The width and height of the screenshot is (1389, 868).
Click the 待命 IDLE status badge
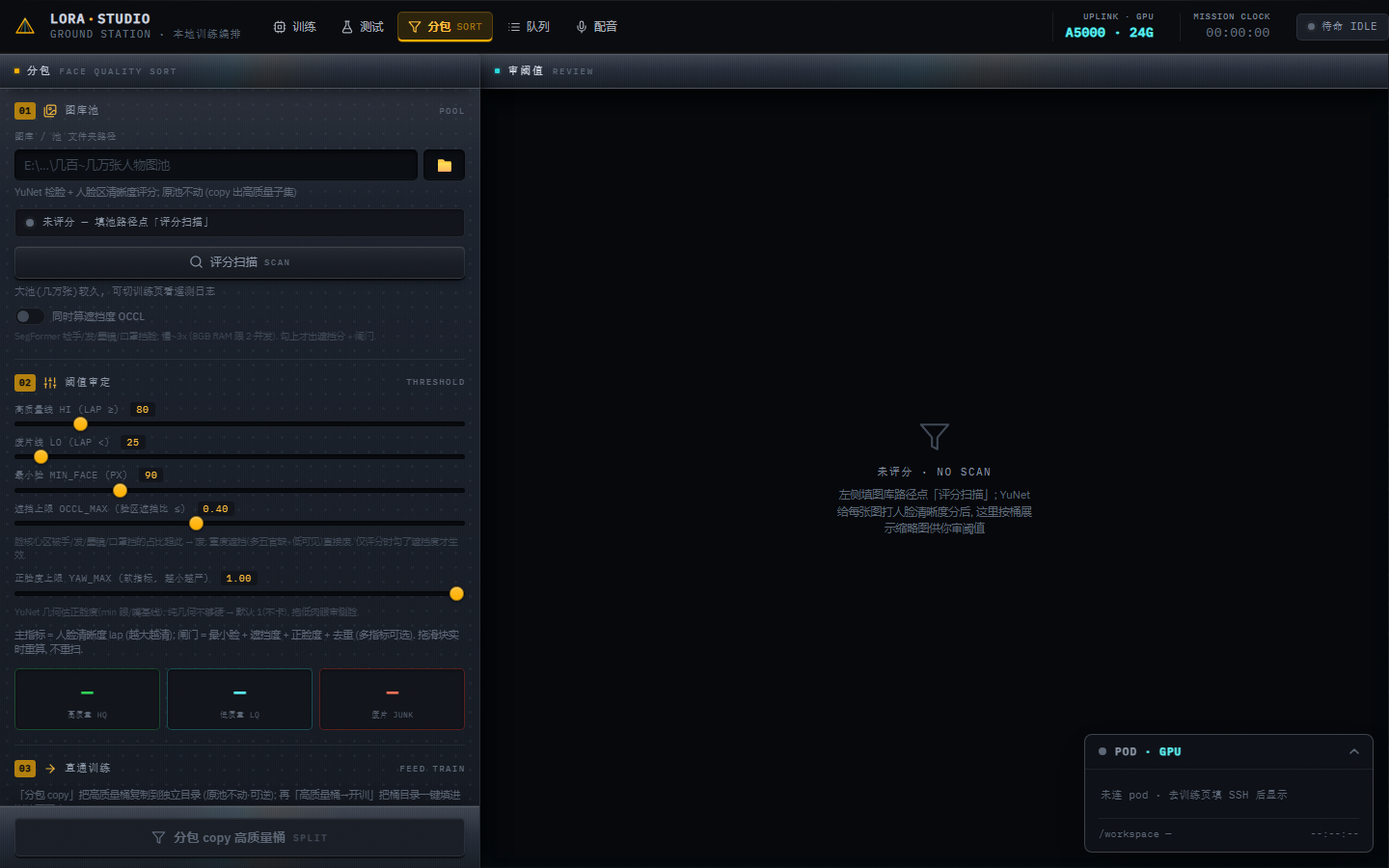[1342, 27]
